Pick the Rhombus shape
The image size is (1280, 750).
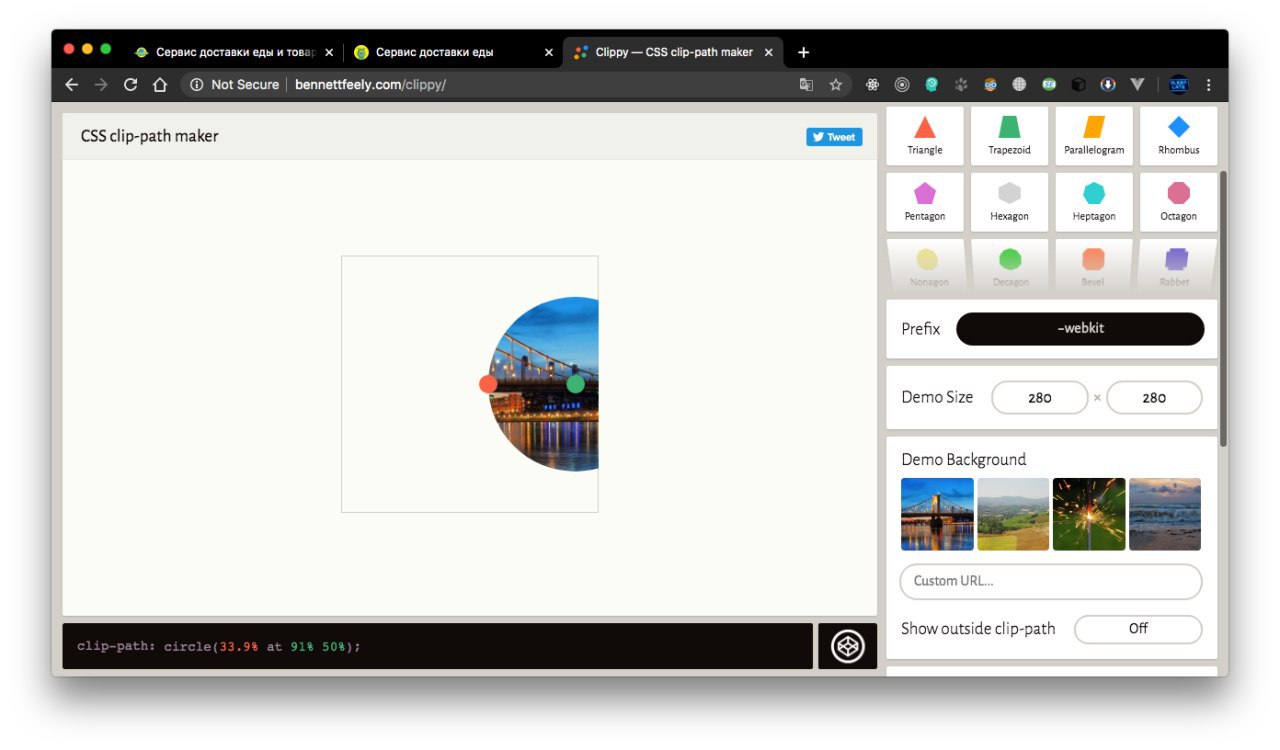point(1178,135)
